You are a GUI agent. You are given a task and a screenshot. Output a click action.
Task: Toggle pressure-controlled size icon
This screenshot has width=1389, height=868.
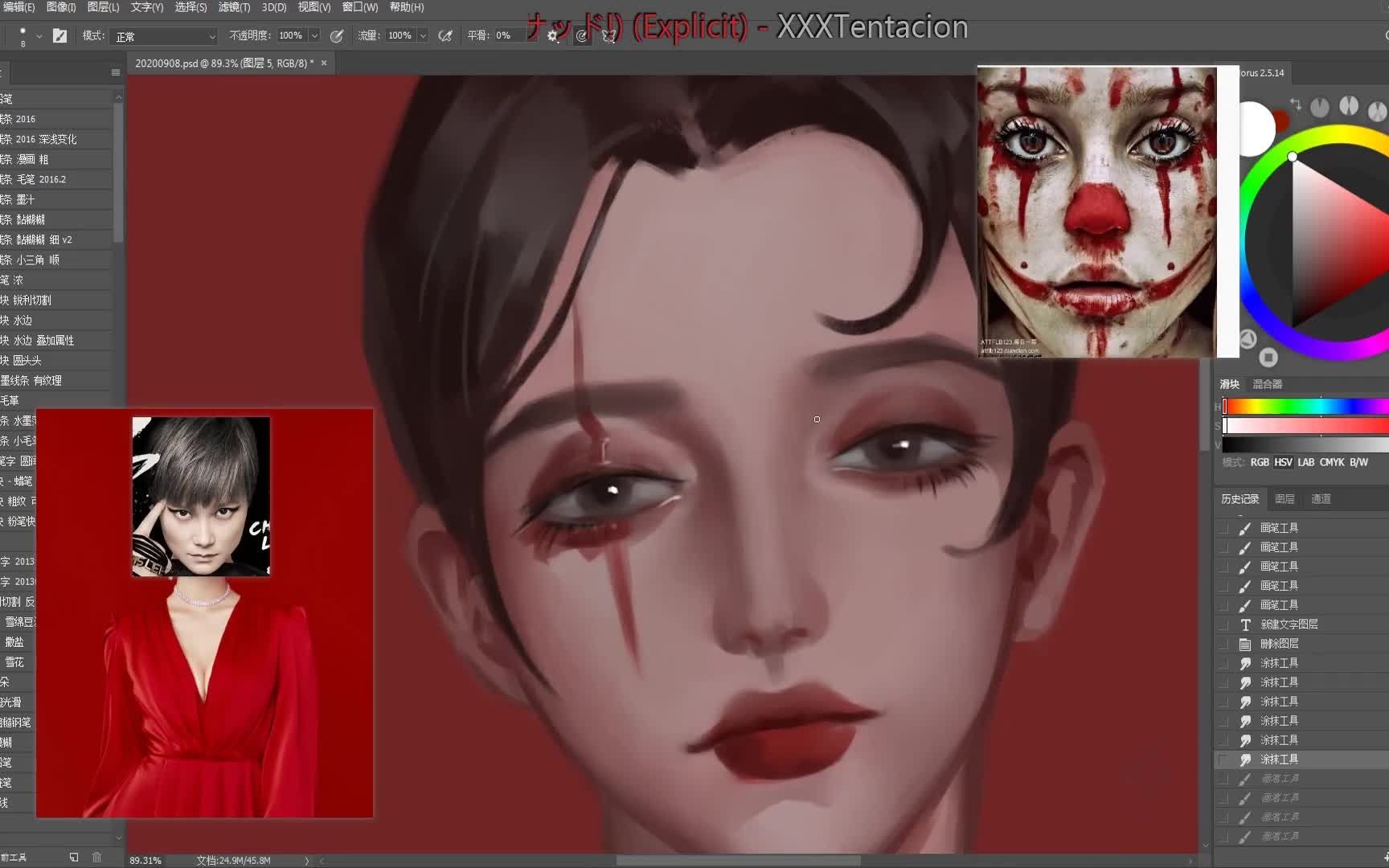pos(582,35)
